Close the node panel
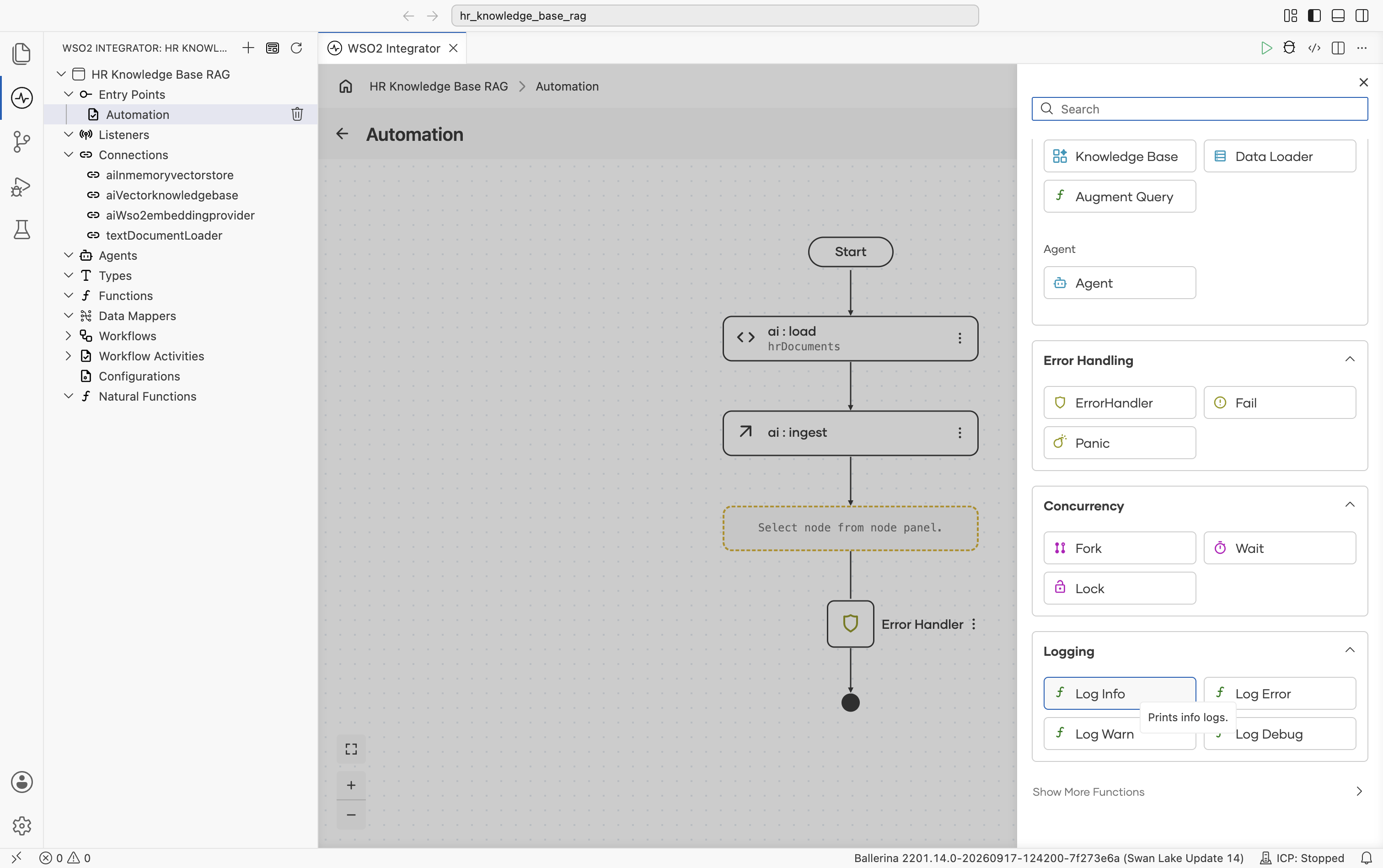Viewport: 1383px width, 868px height. click(x=1363, y=82)
